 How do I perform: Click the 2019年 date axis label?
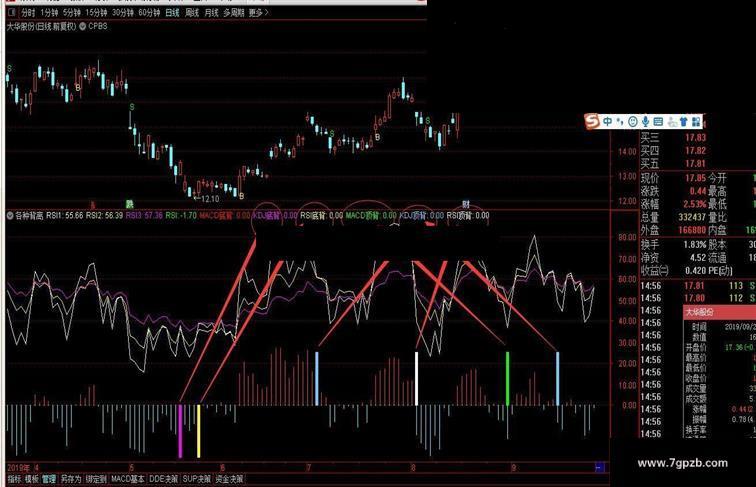[x=18, y=467]
